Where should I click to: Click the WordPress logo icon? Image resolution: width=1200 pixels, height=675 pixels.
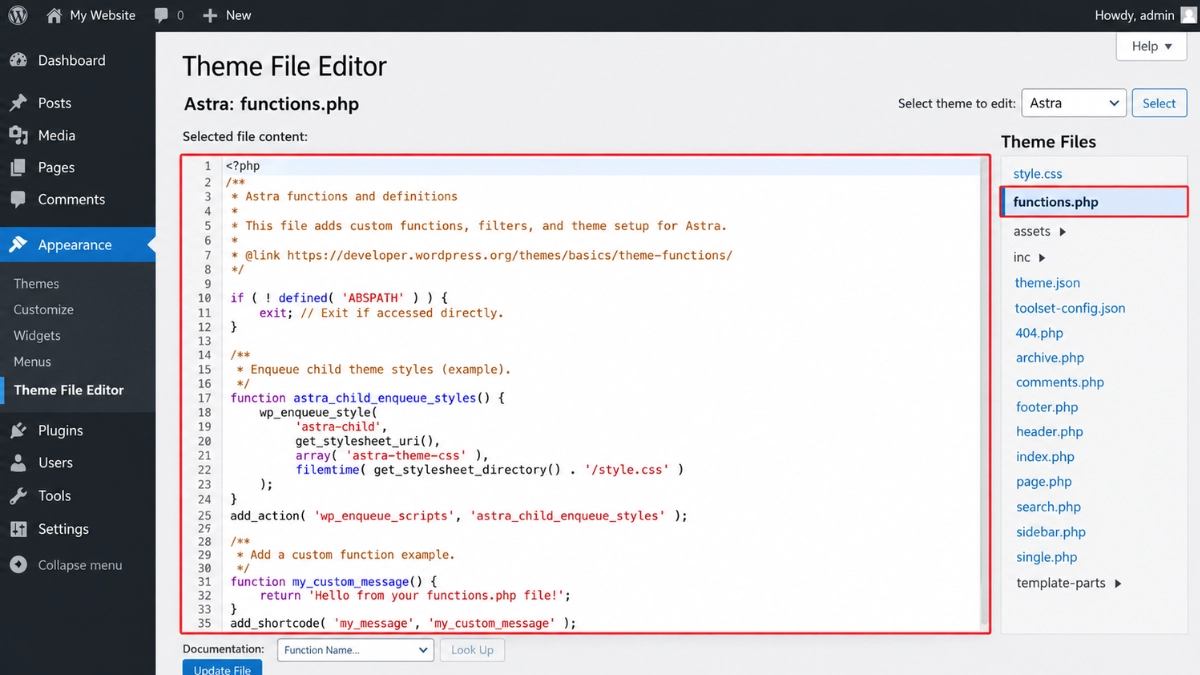[x=18, y=15]
